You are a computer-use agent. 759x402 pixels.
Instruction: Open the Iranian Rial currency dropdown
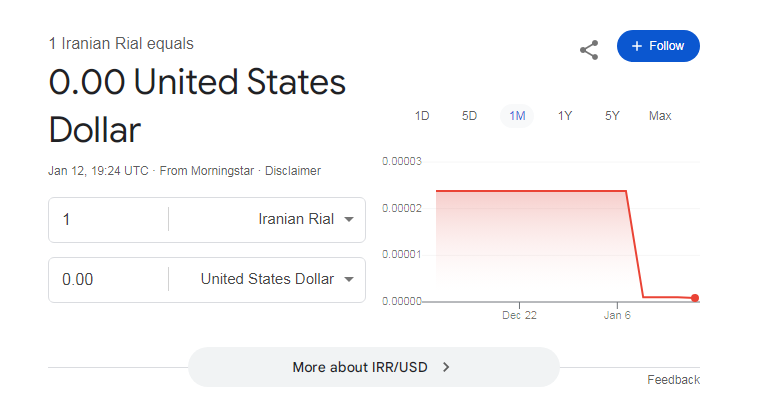[306, 220]
